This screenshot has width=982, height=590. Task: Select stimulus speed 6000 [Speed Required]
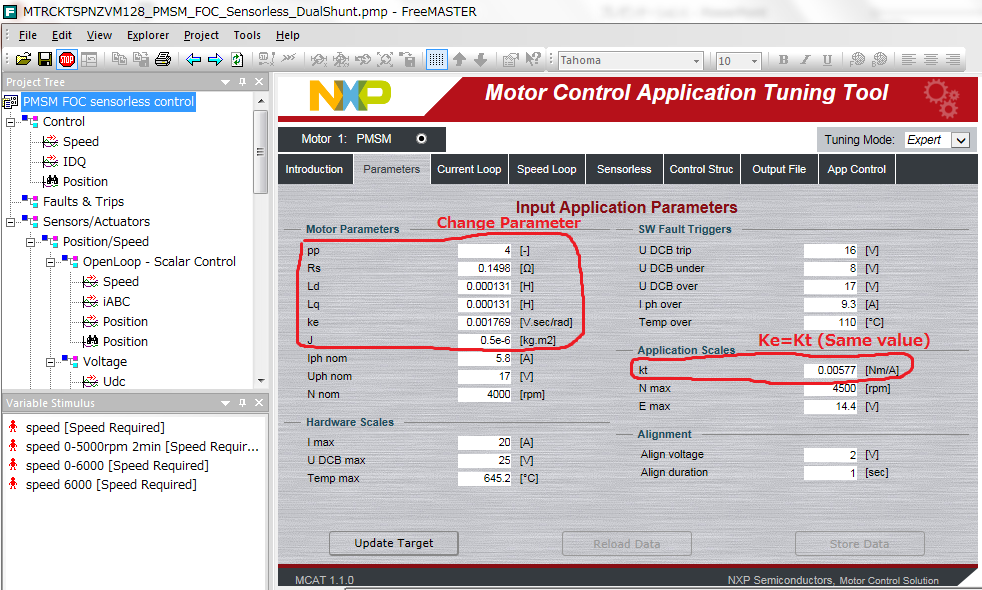pyautogui.click(x=111, y=485)
